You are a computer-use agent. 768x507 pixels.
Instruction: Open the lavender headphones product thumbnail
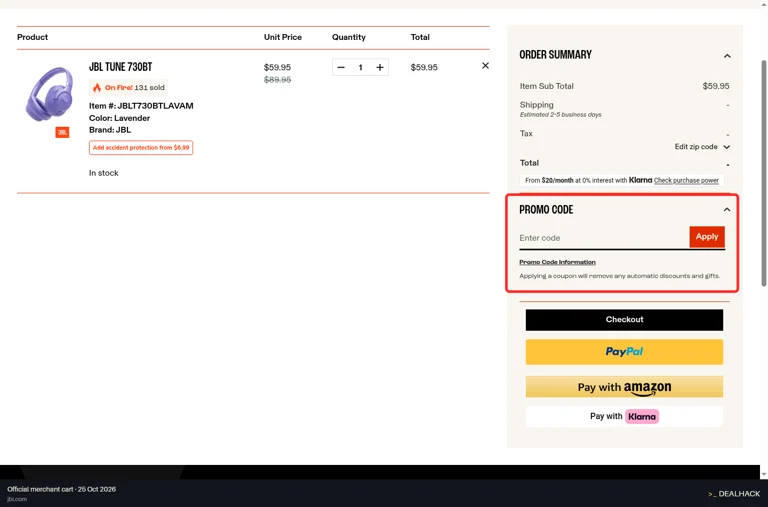click(48, 94)
